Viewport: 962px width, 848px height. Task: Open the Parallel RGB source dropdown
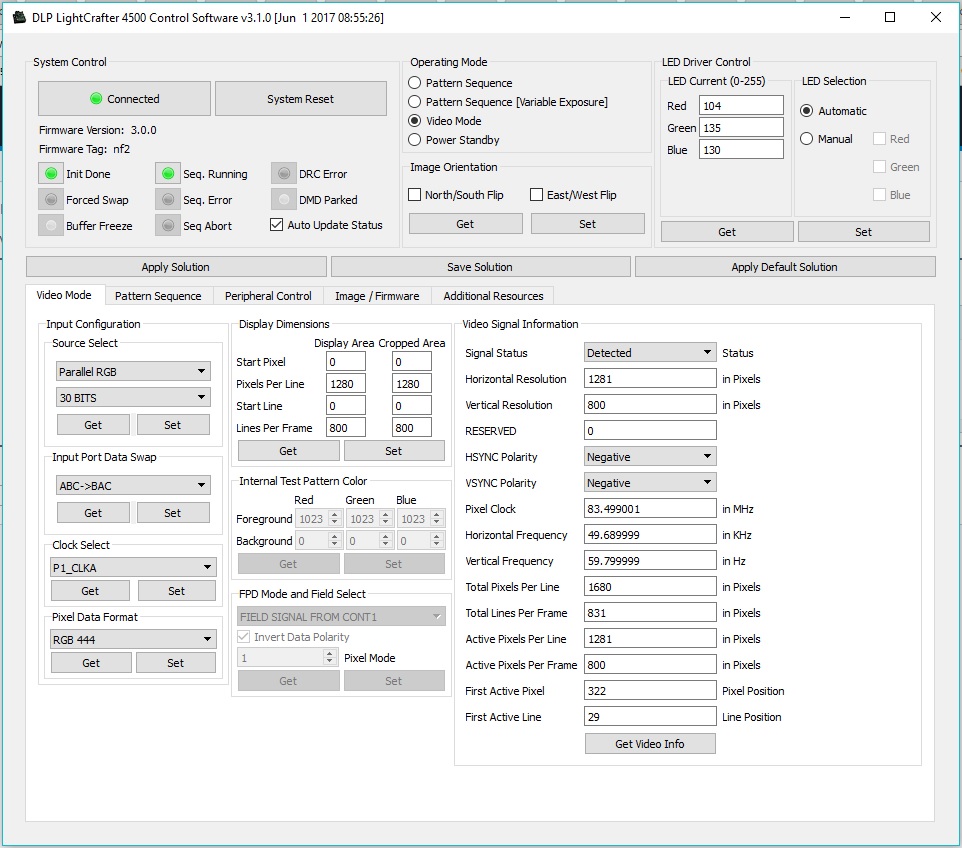pos(133,371)
